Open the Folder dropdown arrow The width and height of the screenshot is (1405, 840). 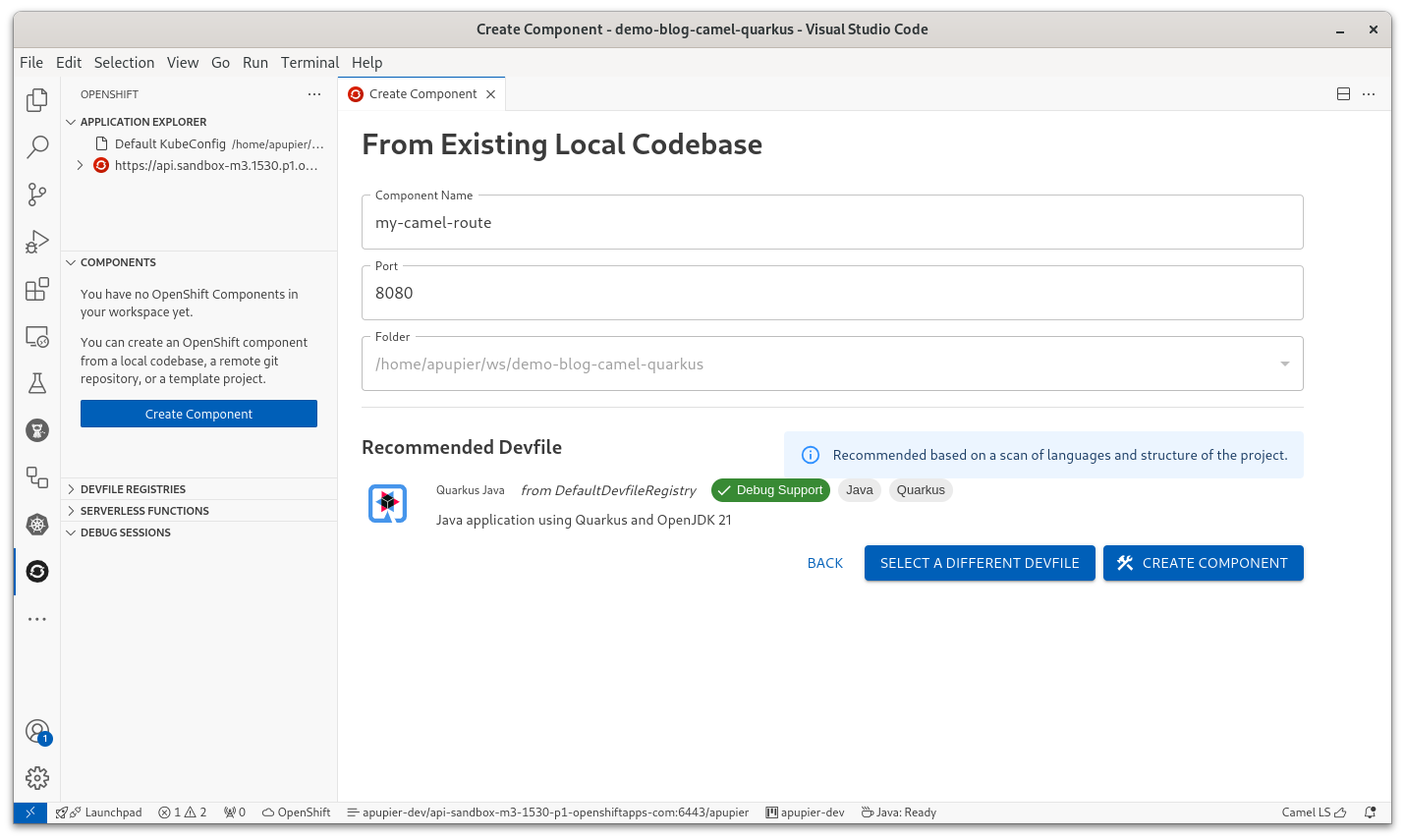(x=1284, y=364)
